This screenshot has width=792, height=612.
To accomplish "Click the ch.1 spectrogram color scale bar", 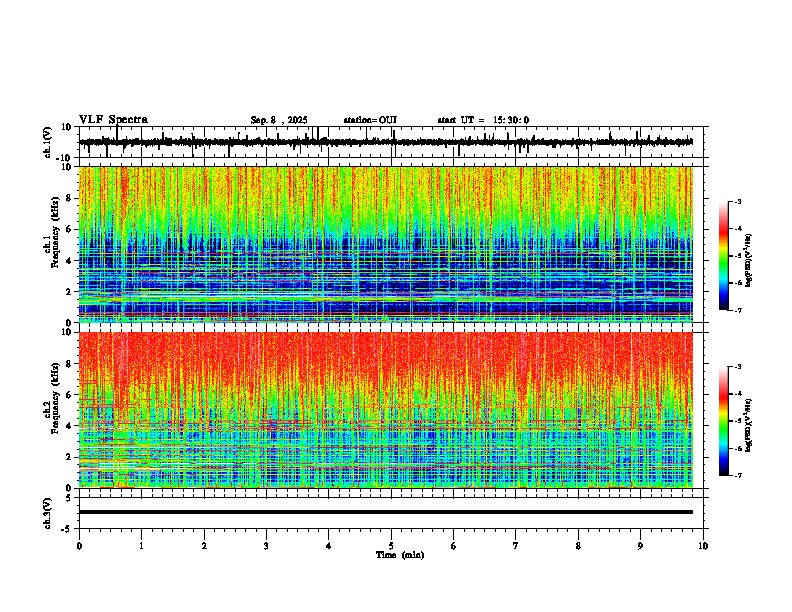I will tap(724, 256).
